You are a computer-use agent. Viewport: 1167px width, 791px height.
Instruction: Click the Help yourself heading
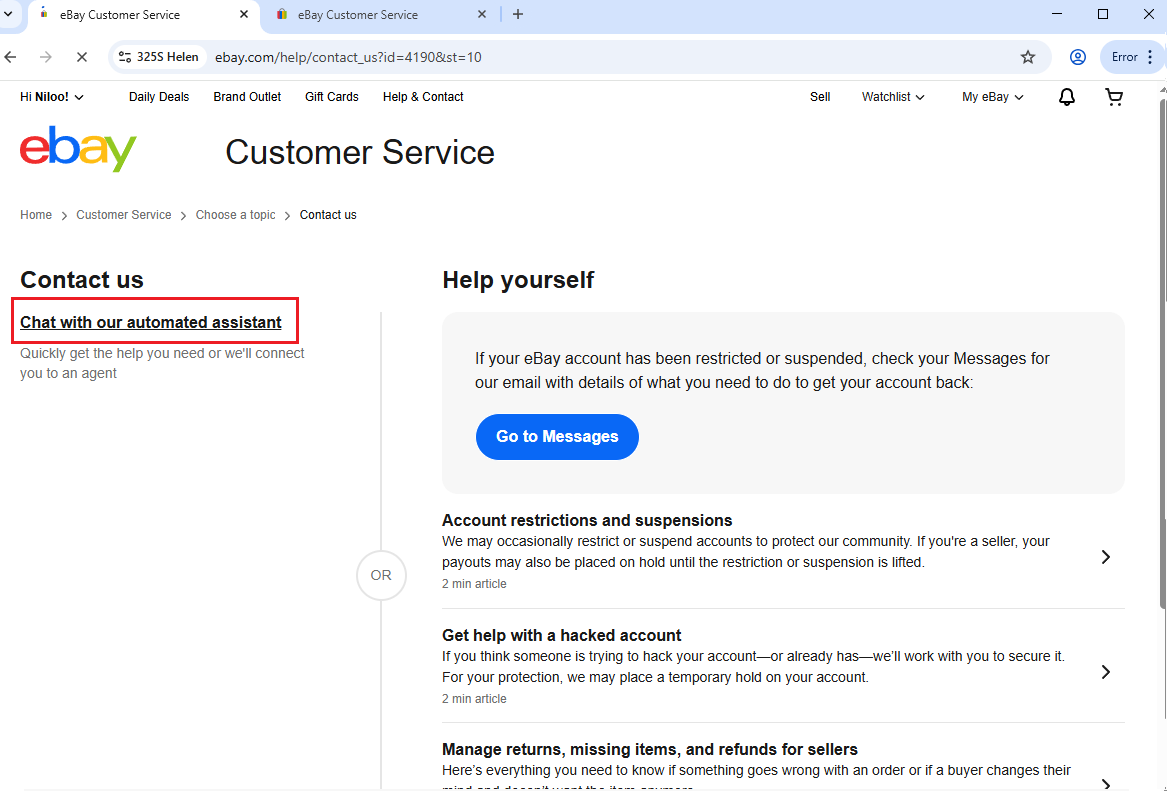coord(519,280)
